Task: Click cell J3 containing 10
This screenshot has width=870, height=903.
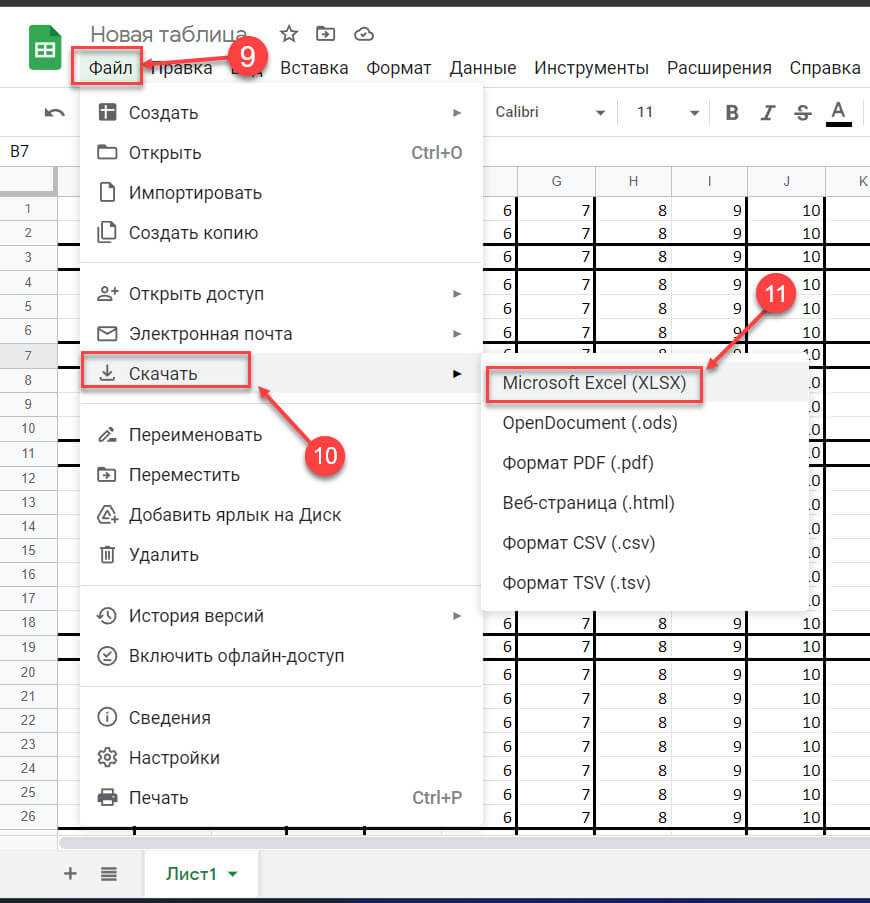Action: point(787,256)
